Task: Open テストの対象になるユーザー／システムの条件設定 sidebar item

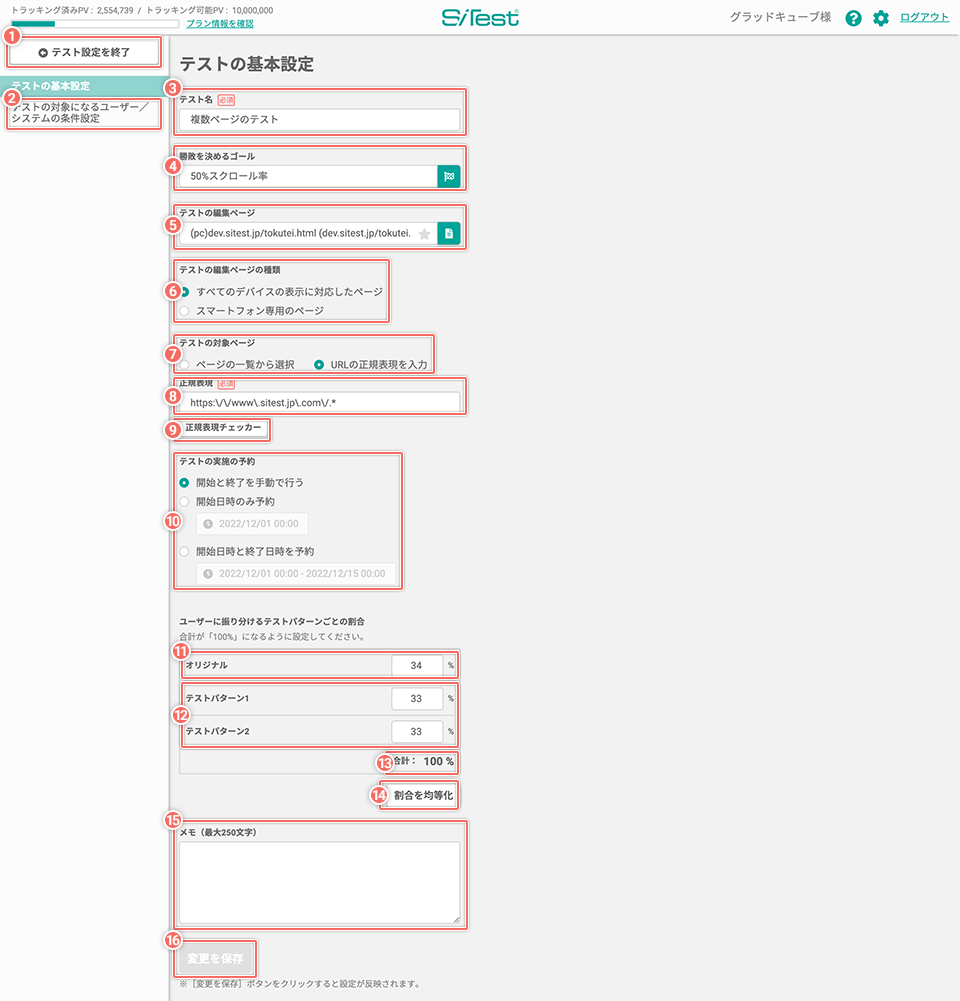Action: click(84, 113)
